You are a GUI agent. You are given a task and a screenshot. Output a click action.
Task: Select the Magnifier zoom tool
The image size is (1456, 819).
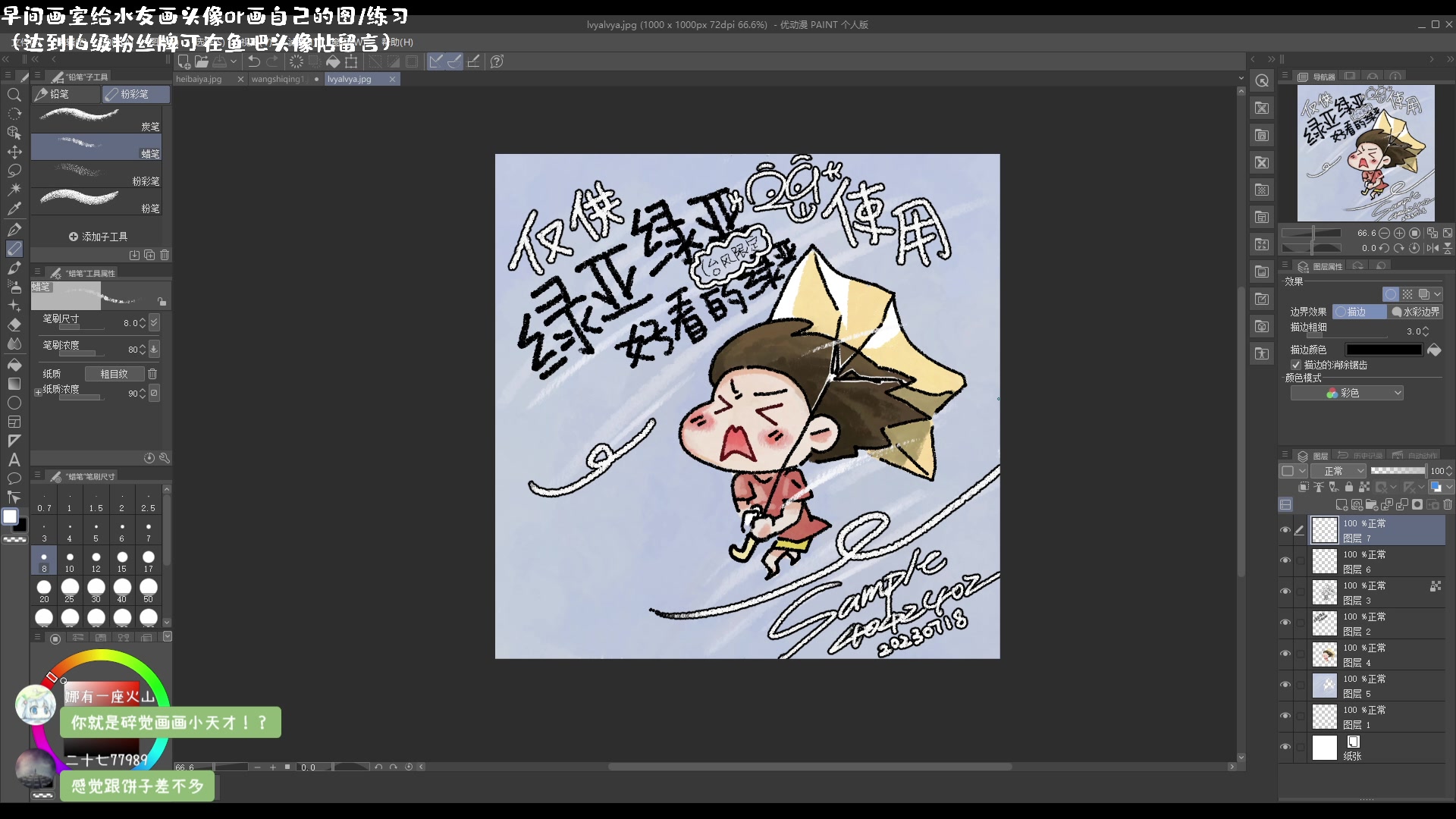click(14, 95)
